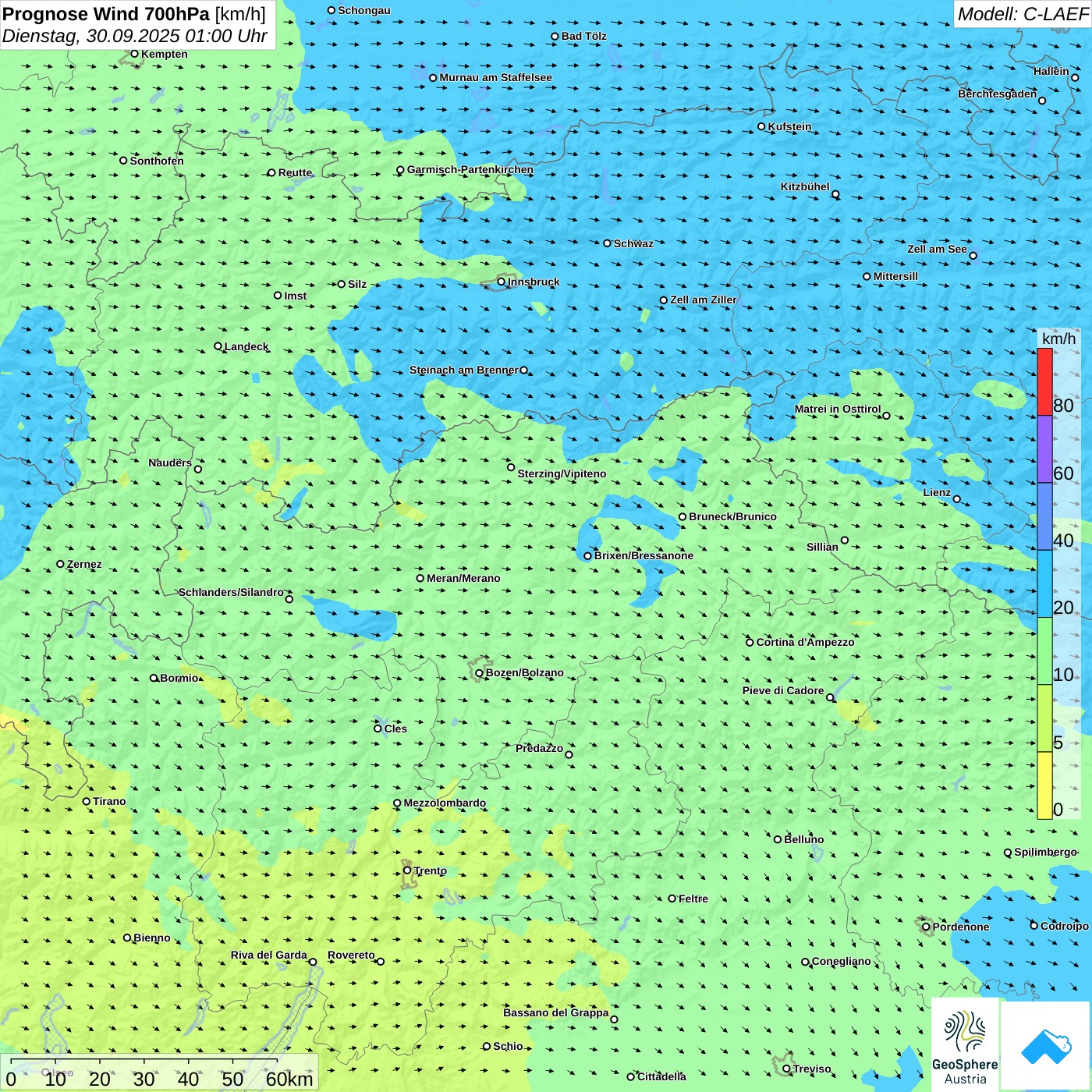Click the Meran/Merano label

pyautogui.click(x=463, y=578)
